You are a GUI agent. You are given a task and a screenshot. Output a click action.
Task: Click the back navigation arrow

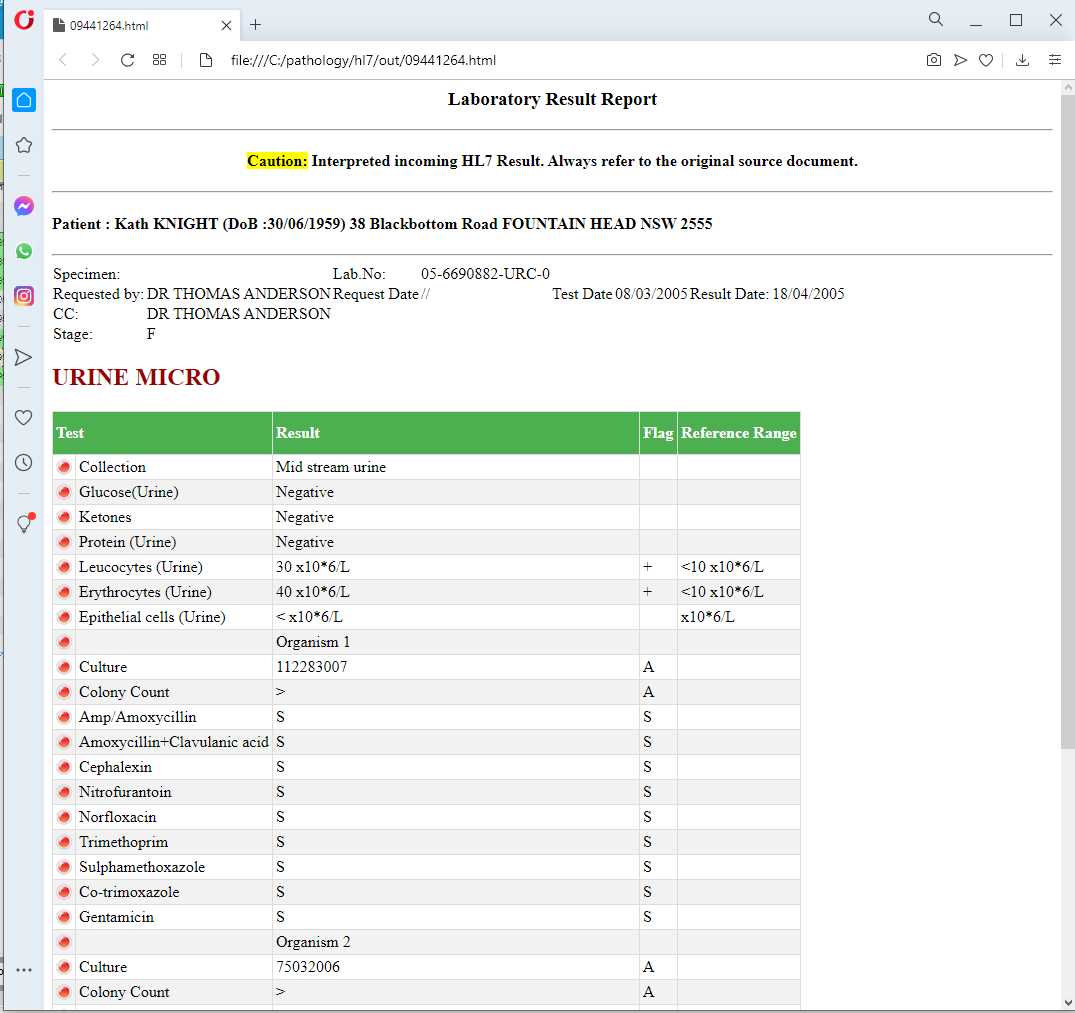[x=63, y=60]
